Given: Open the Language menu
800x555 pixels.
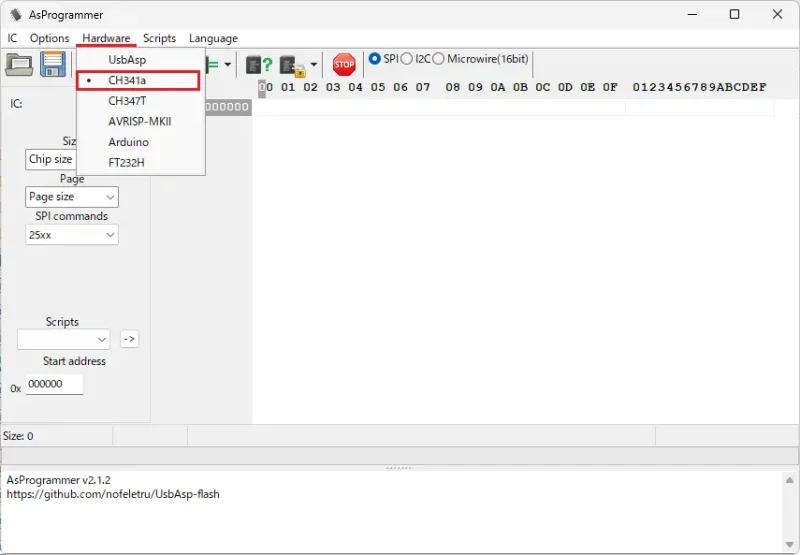Looking at the screenshot, I should pos(213,38).
